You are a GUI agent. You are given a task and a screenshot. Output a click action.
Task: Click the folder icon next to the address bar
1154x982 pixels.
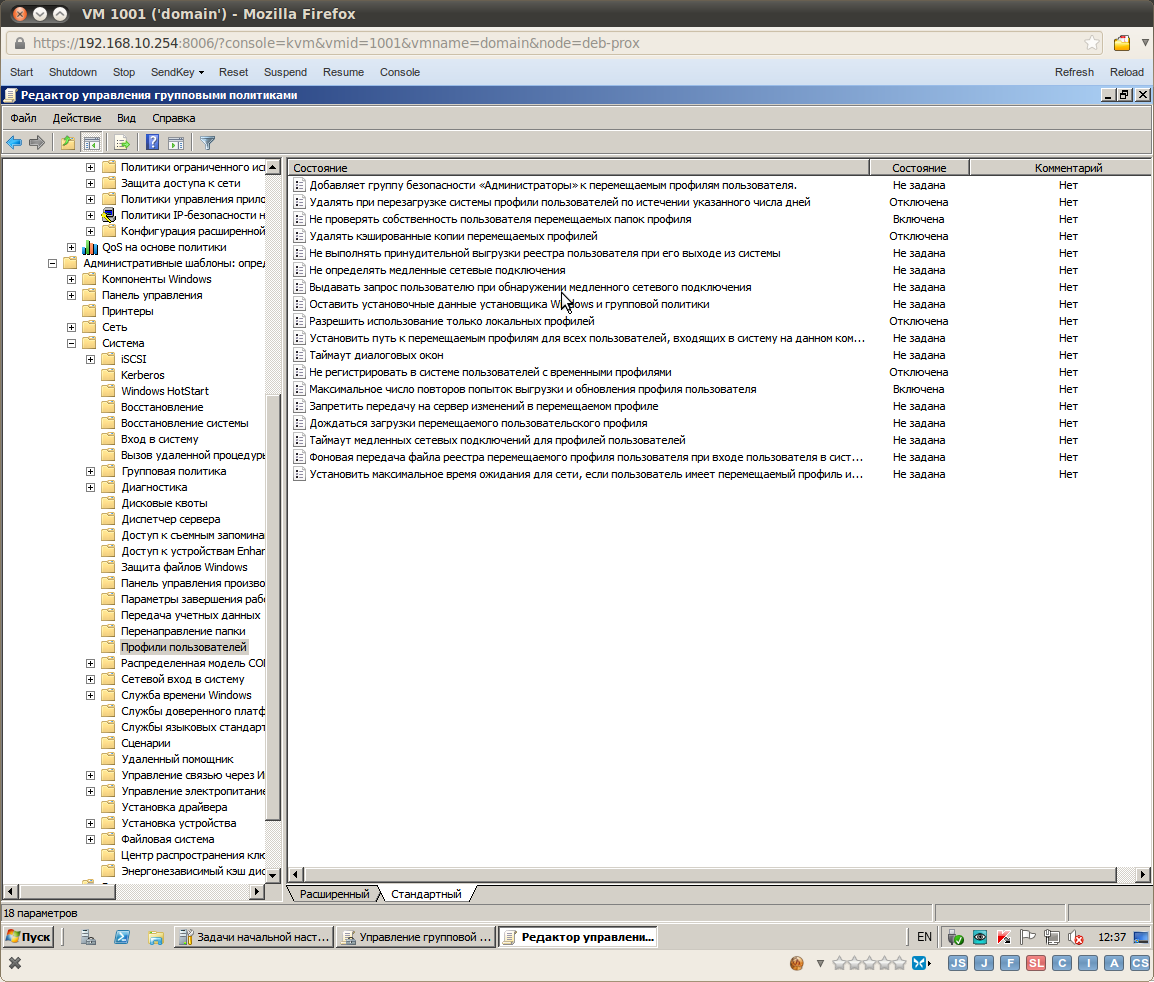coord(1122,43)
